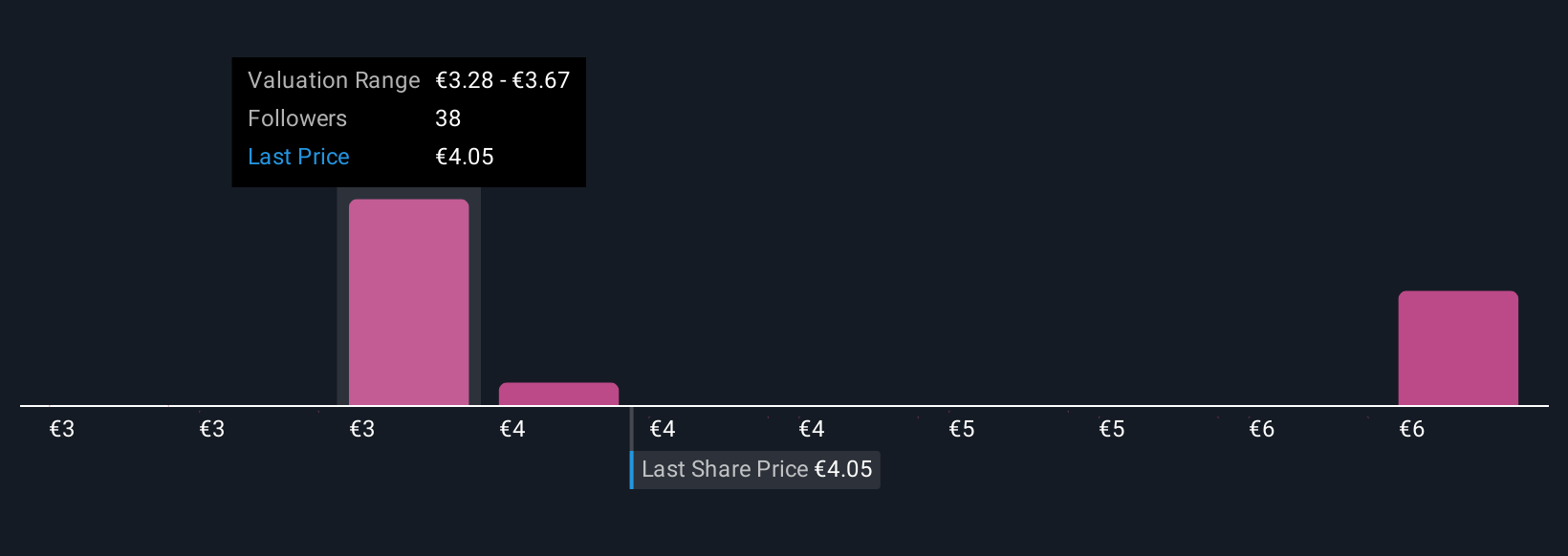The image size is (1568, 556).
Task: Select the followers count 38
Action: point(447,118)
